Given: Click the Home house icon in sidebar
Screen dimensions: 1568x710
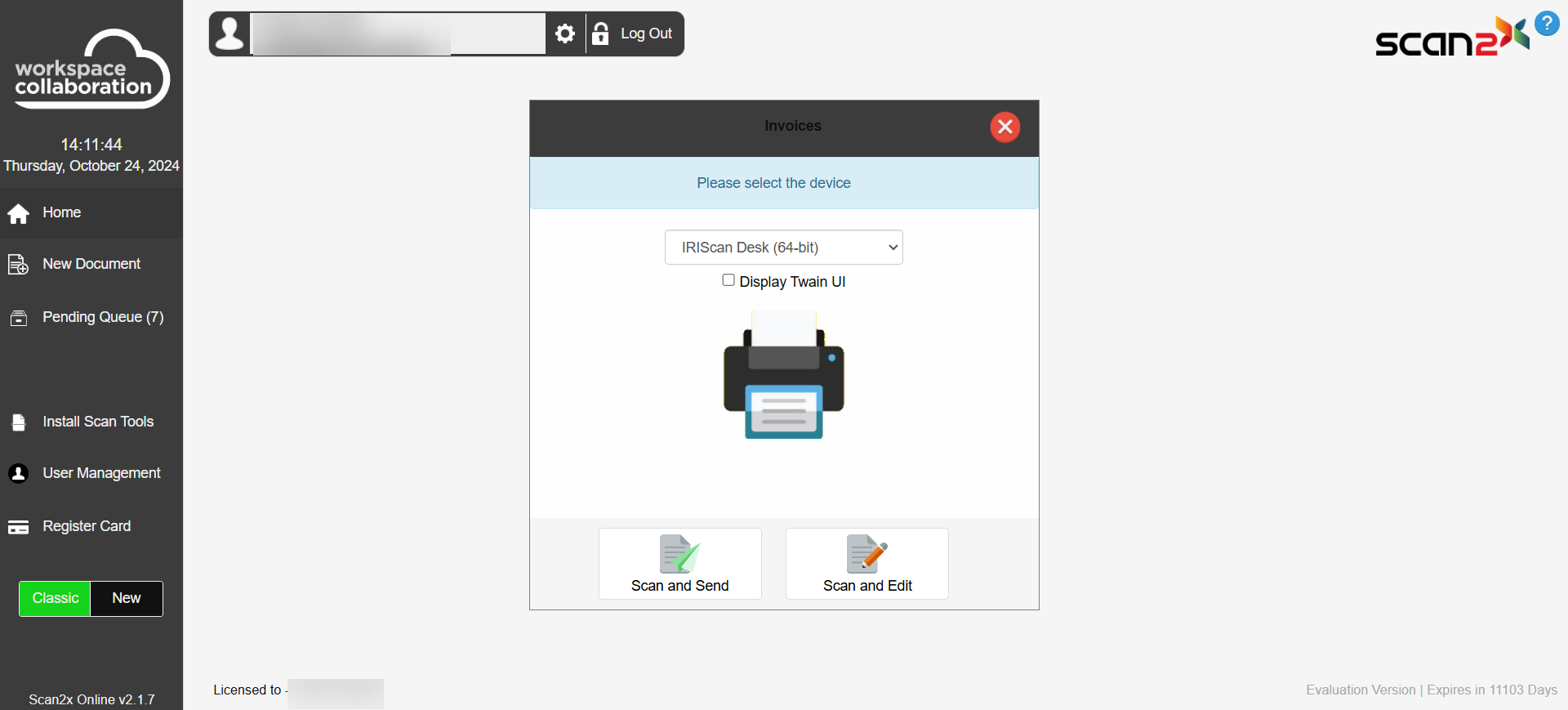Looking at the screenshot, I should 19,213.
